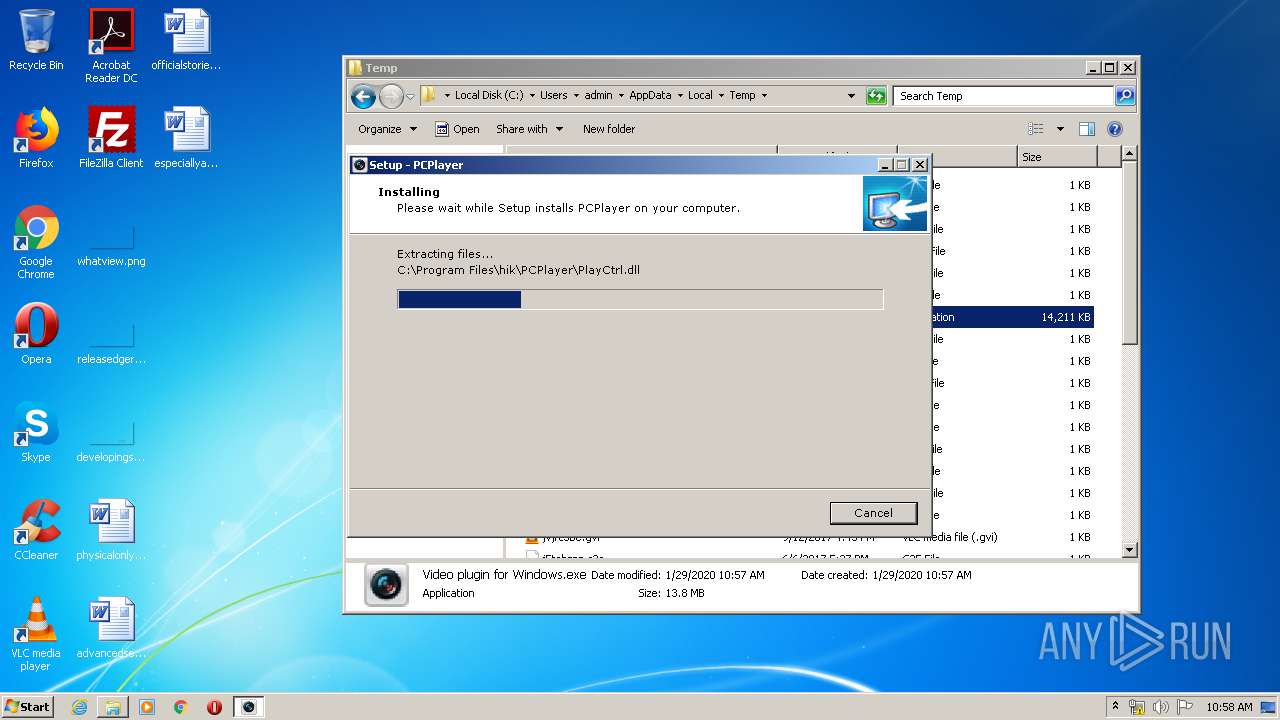Image resolution: width=1280 pixels, height=720 pixels.
Task: Launch VLC media player from desktop
Action: (36, 634)
